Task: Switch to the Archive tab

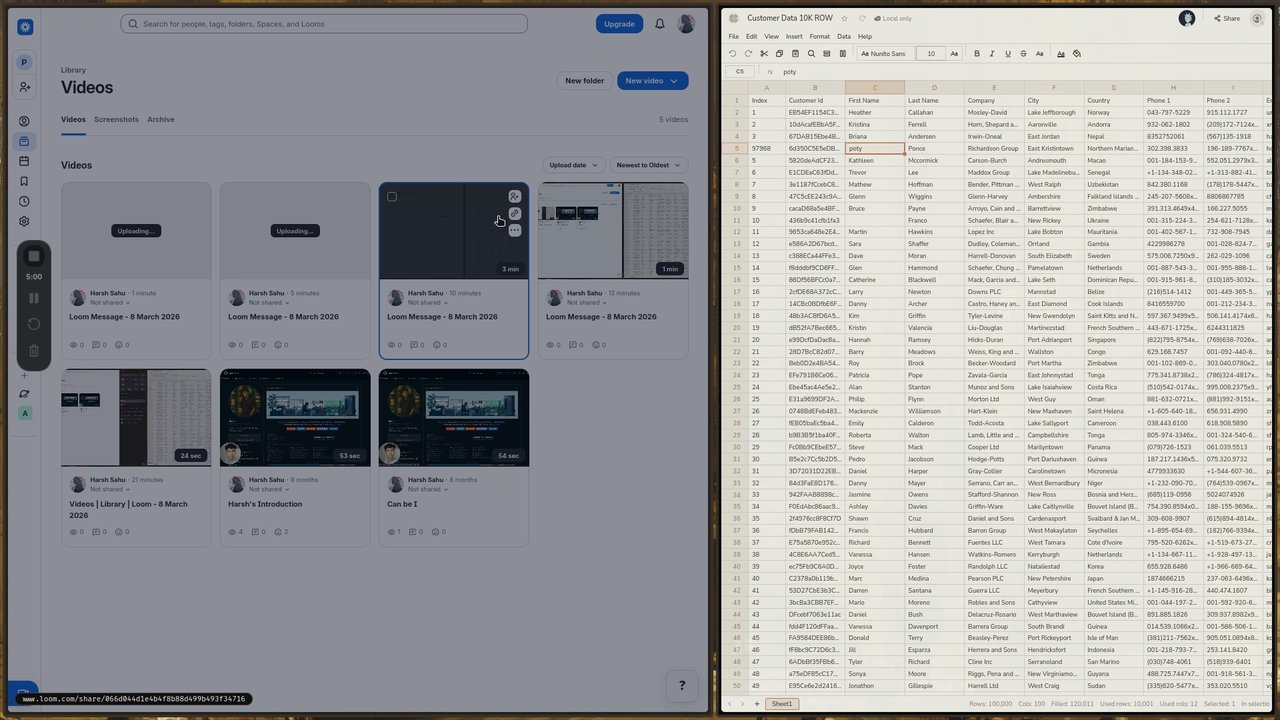Action: [161, 119]
